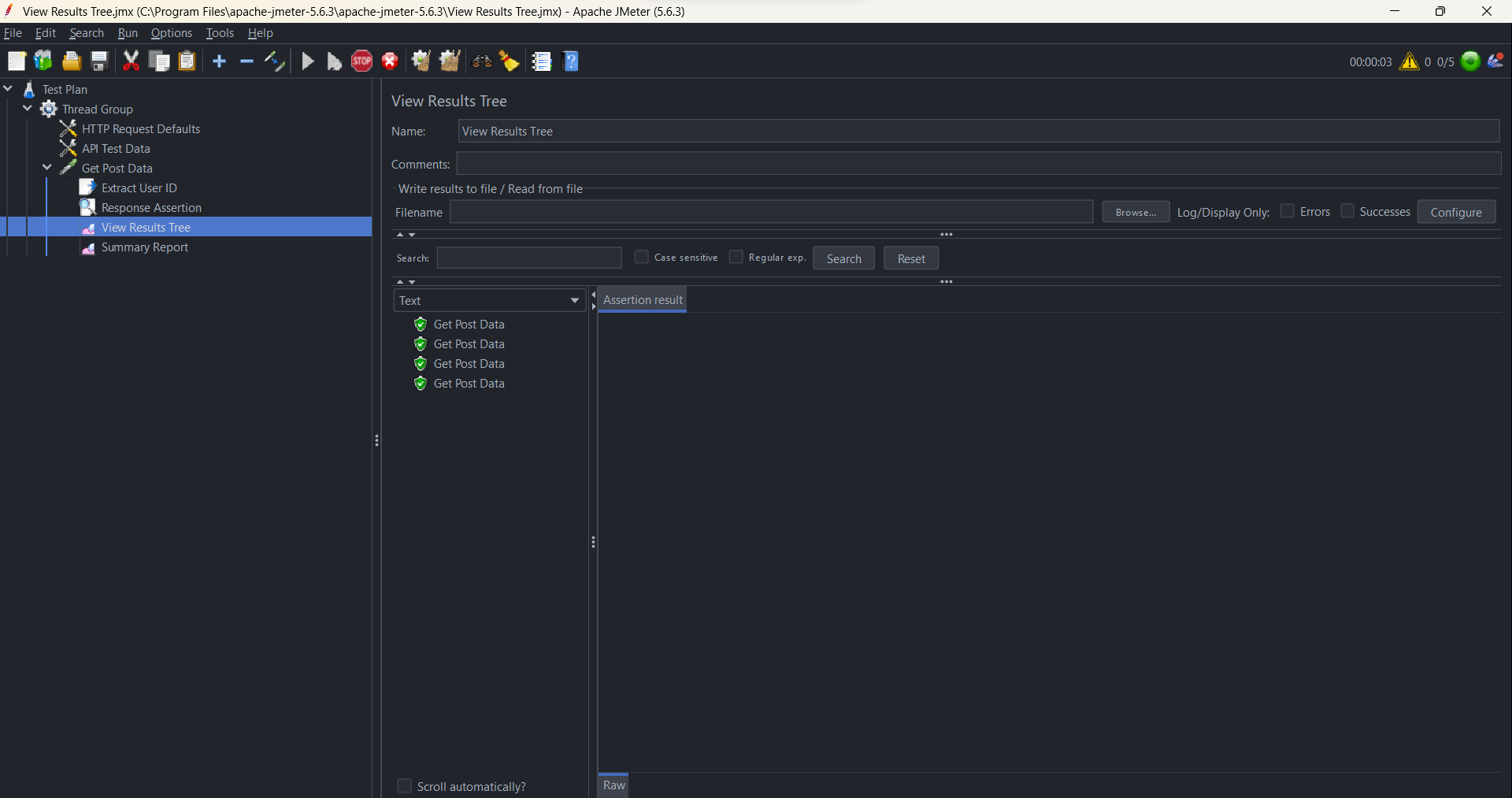This screenshot has width=1512, height=798.
Task: Start the test run
Action: (x=308, y=61)
